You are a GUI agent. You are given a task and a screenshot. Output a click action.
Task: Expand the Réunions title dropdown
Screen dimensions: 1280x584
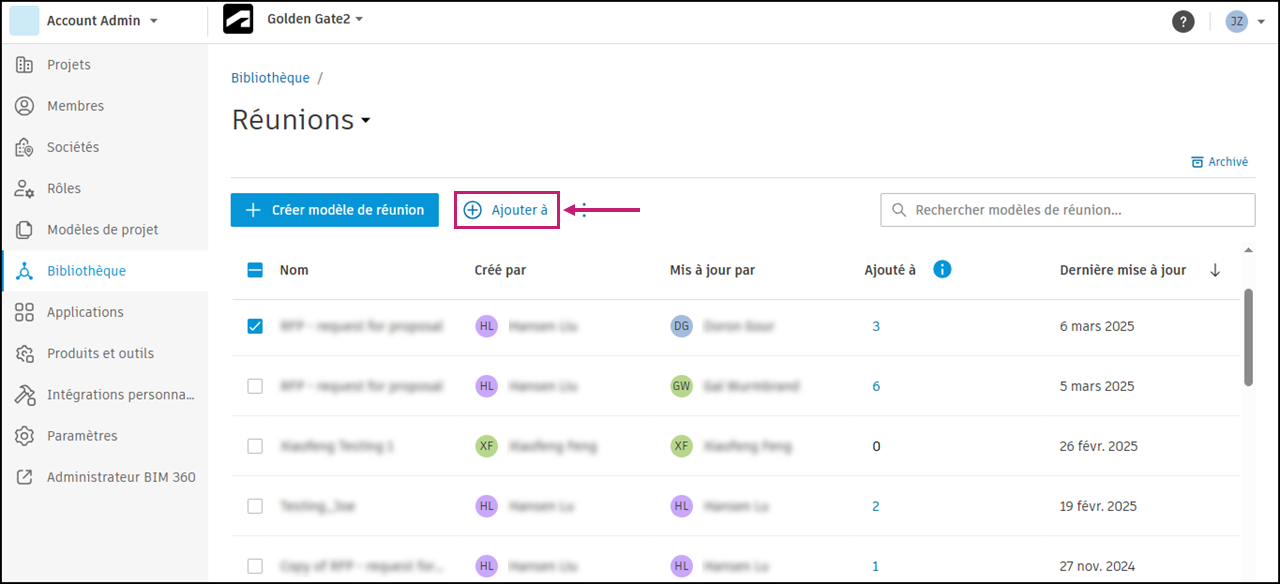[366, 121]
